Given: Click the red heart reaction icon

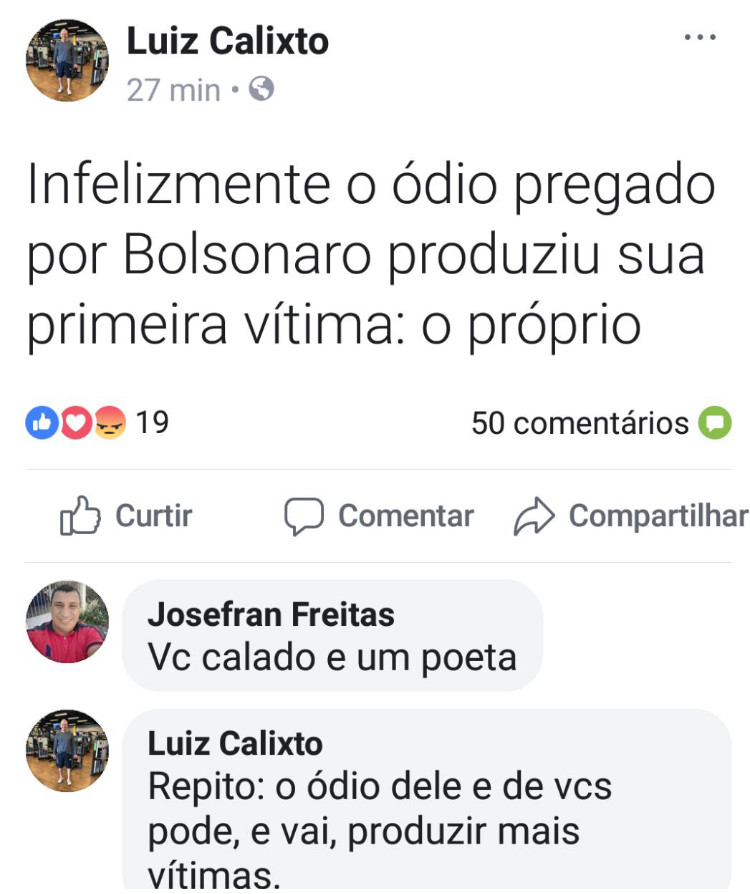Looking at the screenshot, I should click(x=76, y=422).
